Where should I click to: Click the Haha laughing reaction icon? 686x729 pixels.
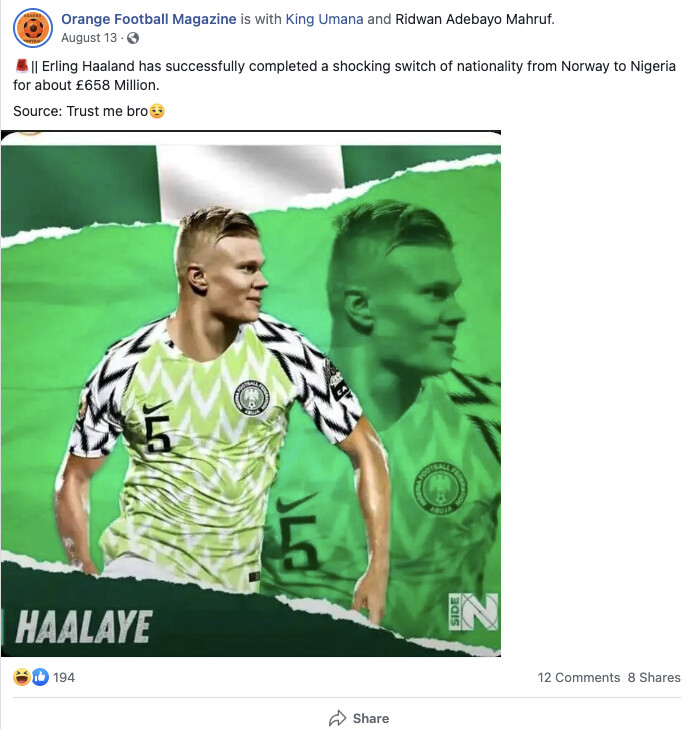(x=21, y=677)
